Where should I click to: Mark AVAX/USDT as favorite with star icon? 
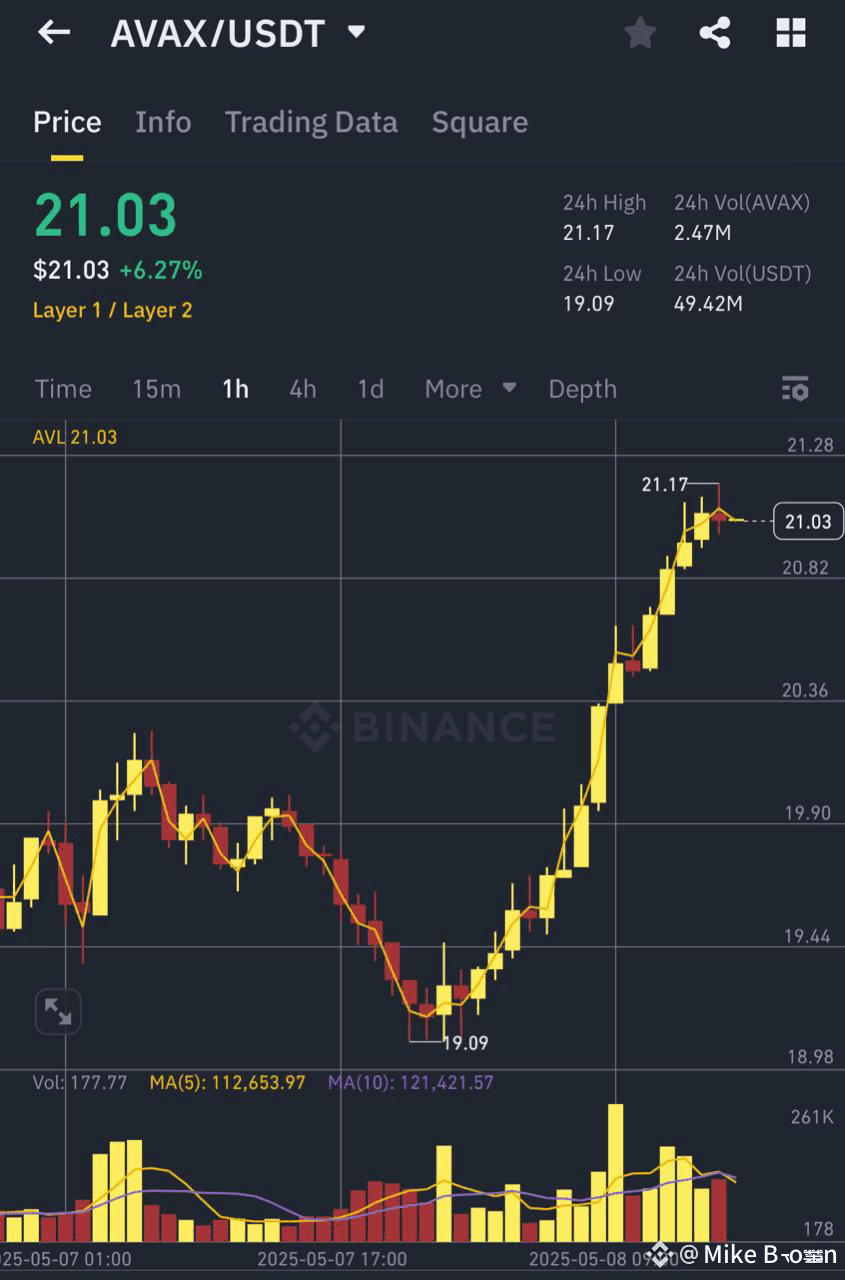639,32
